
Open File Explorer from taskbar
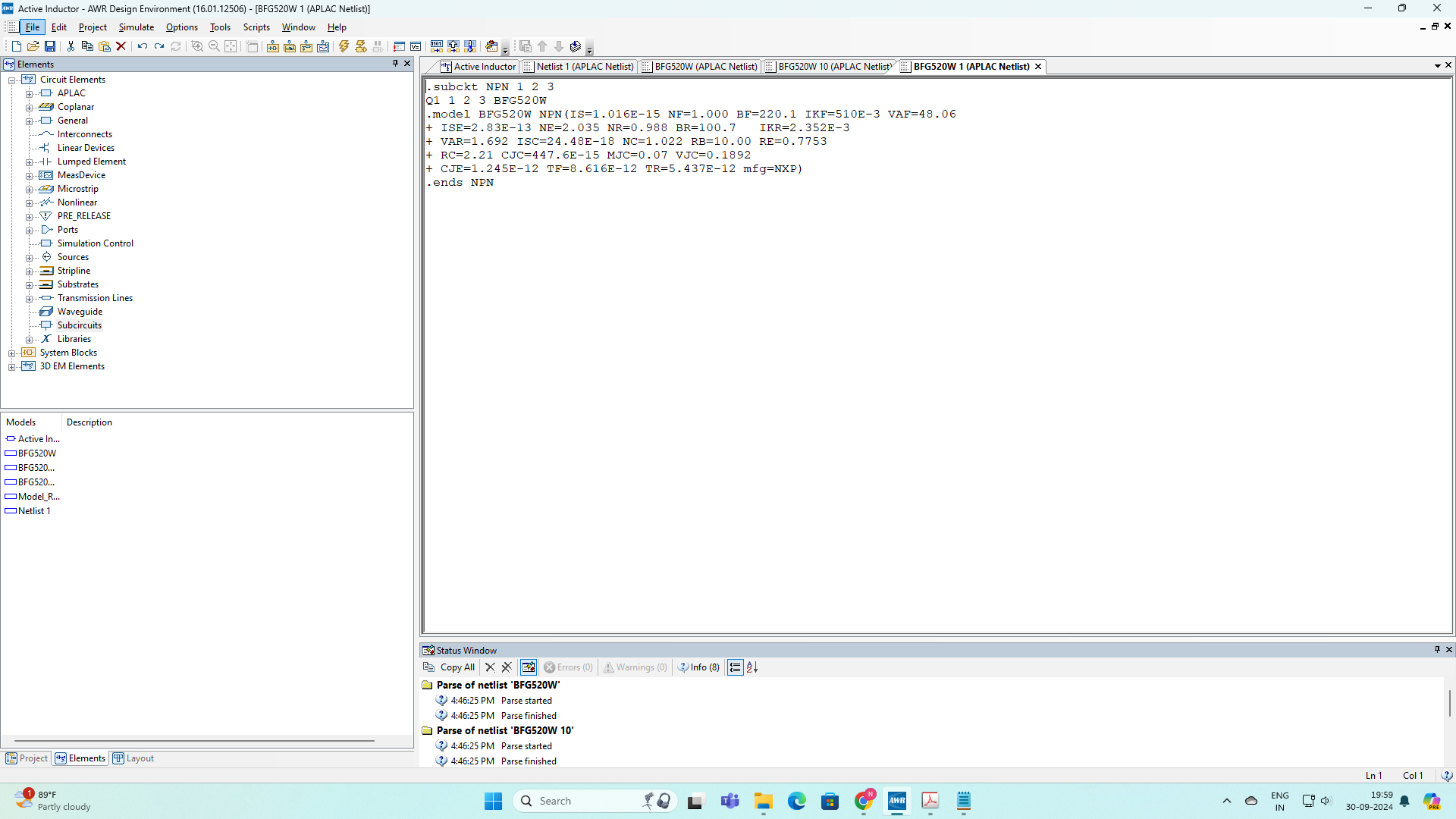click(763, 801)
